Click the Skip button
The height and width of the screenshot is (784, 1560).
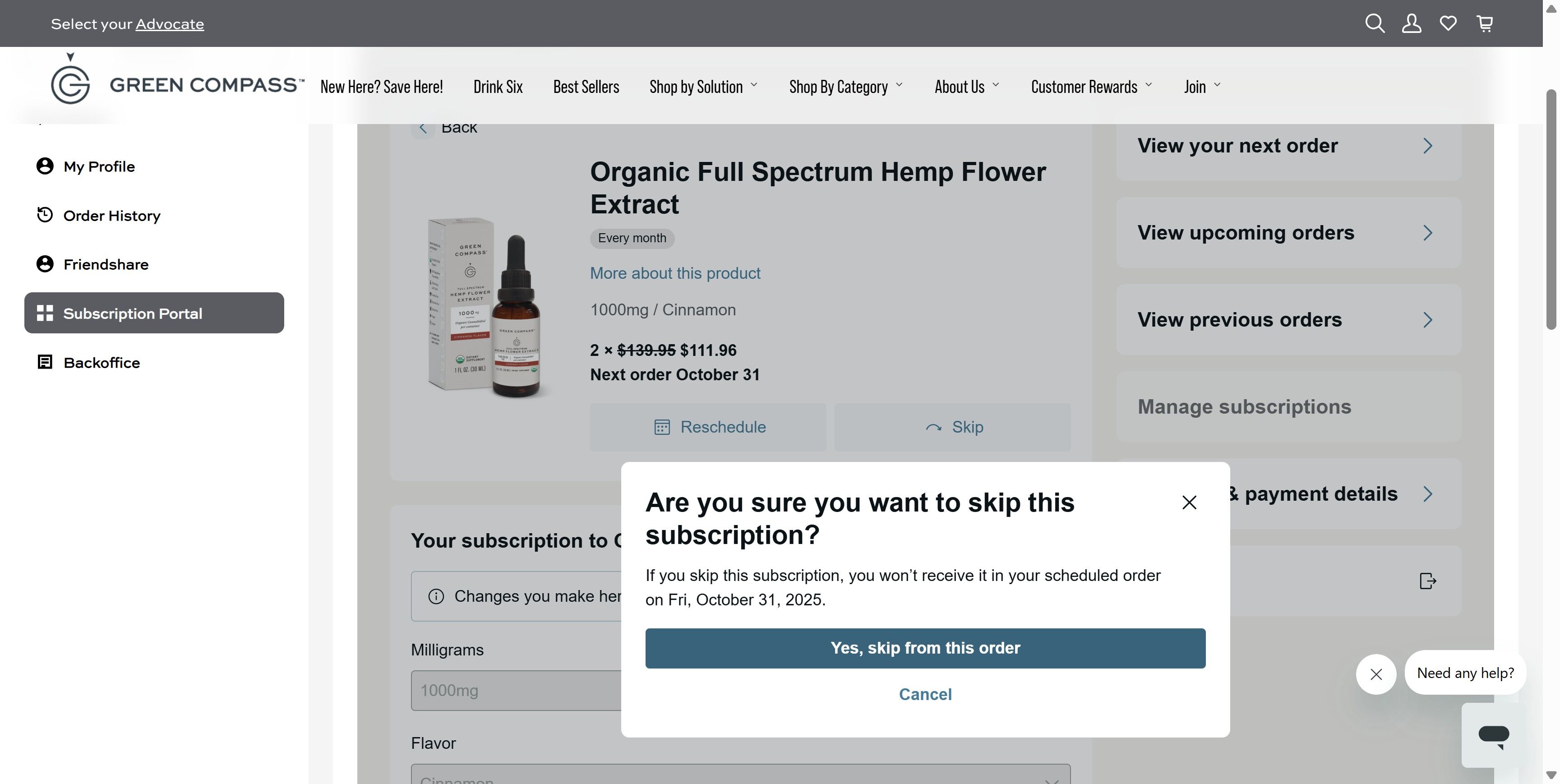953,428
